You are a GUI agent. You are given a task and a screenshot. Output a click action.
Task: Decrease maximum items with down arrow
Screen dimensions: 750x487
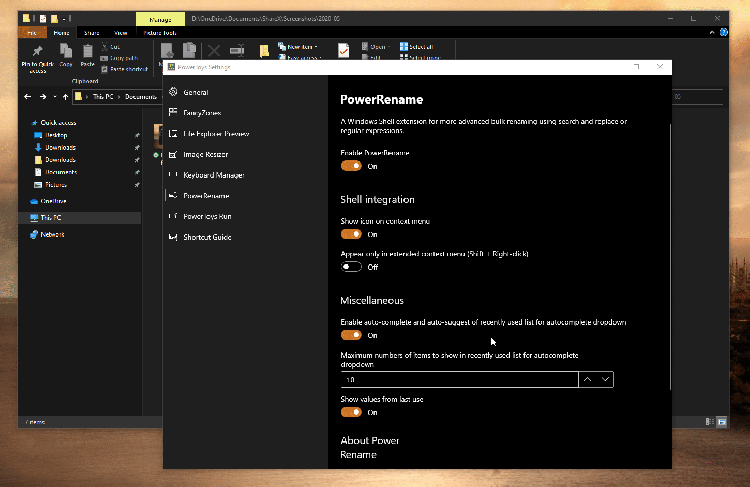click(x=605, y=380)
